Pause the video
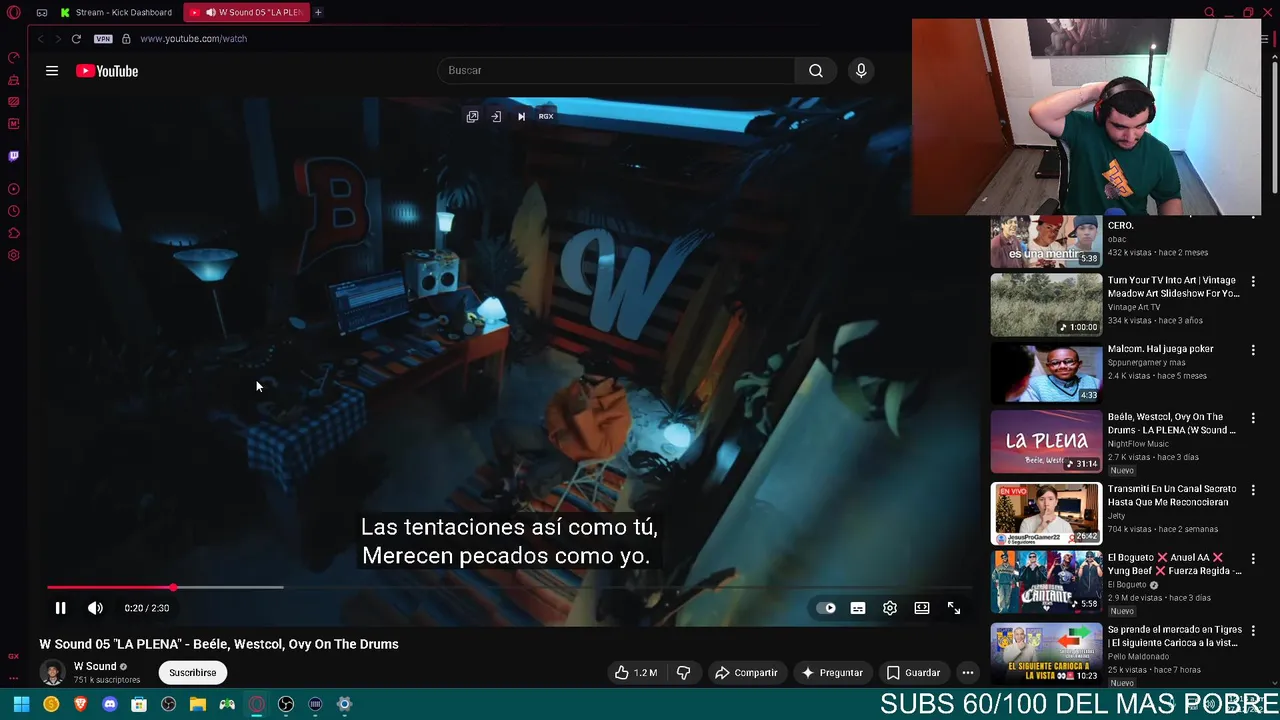 click(x=60, y=608)
